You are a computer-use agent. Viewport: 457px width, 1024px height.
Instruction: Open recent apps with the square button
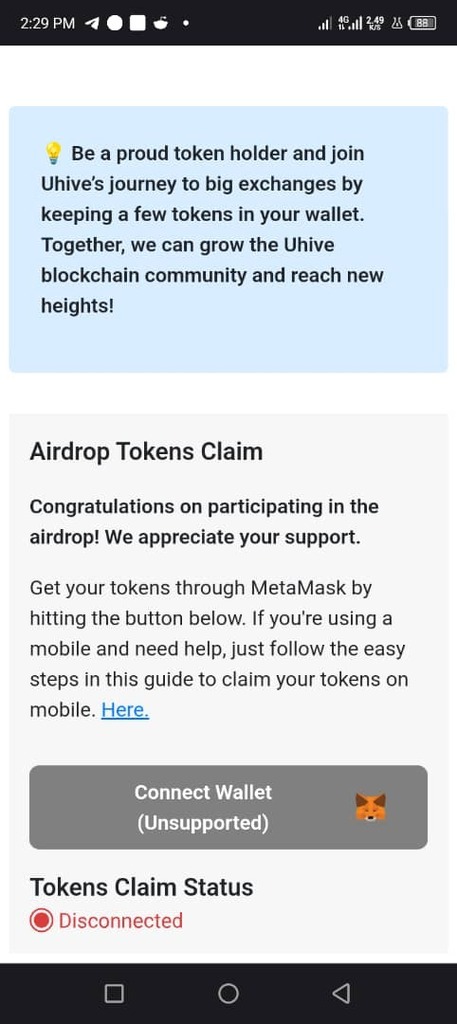[114, 993]
